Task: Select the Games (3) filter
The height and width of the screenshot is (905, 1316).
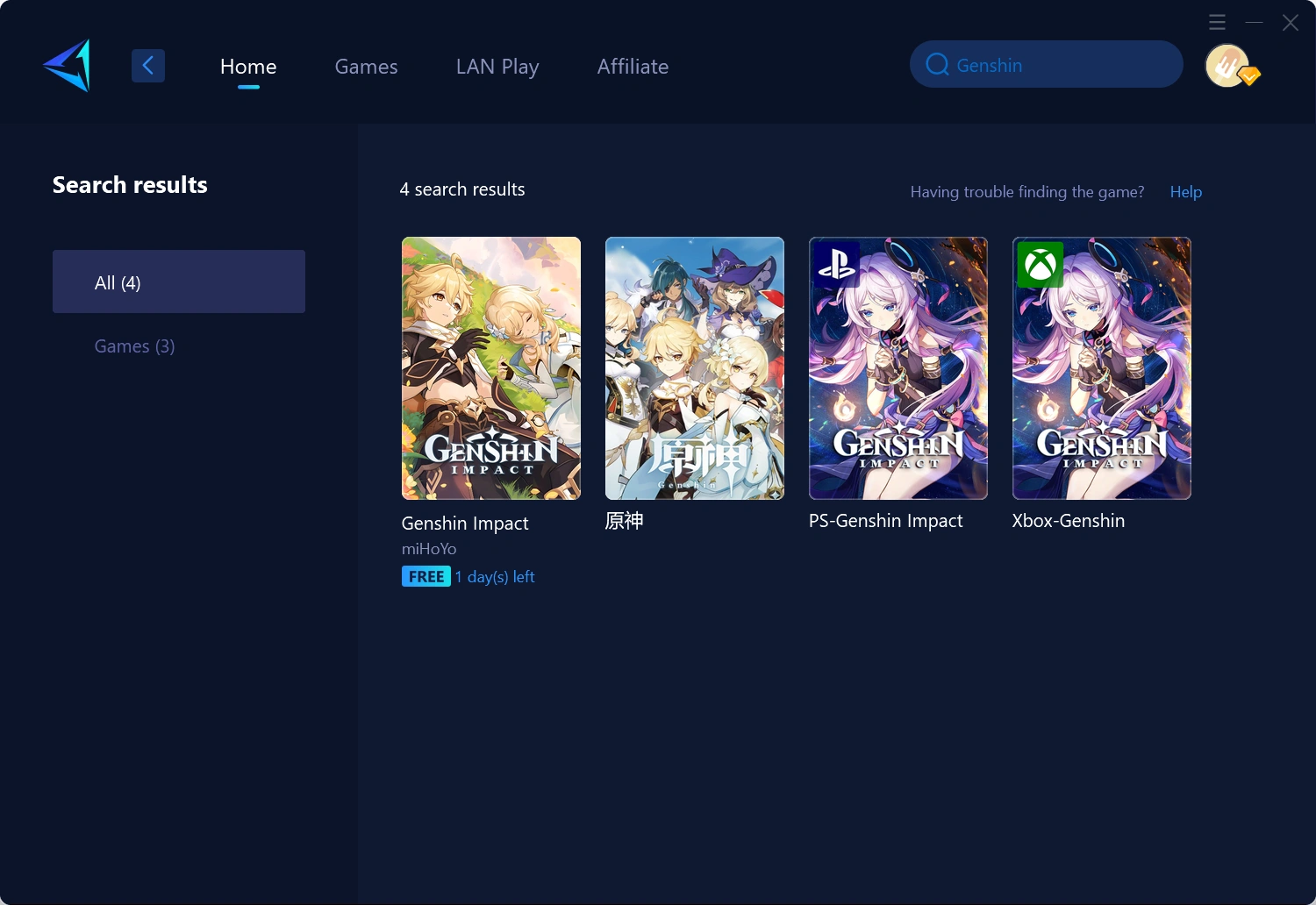Action: [x=134, y=346]
